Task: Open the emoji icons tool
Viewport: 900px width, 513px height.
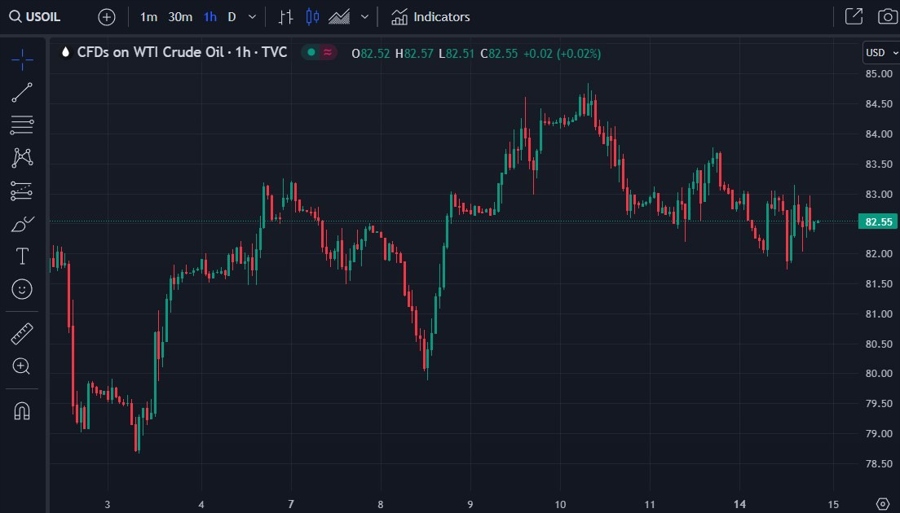Action: point(22,289)
